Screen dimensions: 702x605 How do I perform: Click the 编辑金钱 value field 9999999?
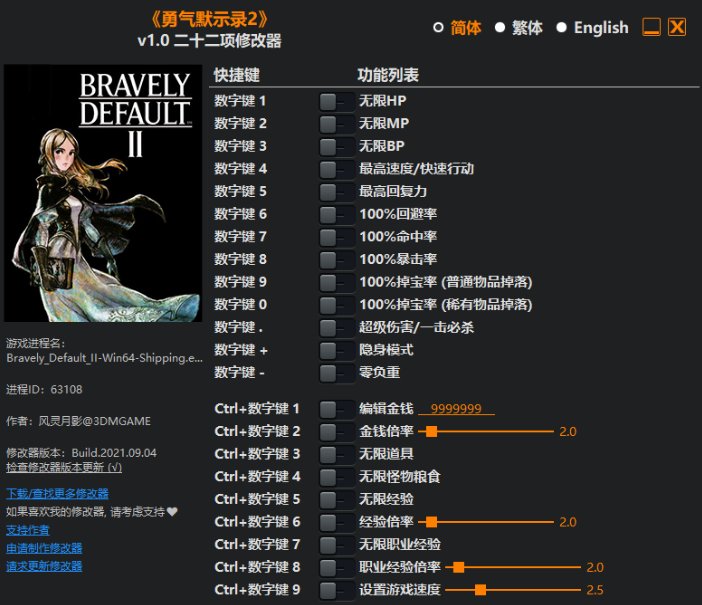456,408
